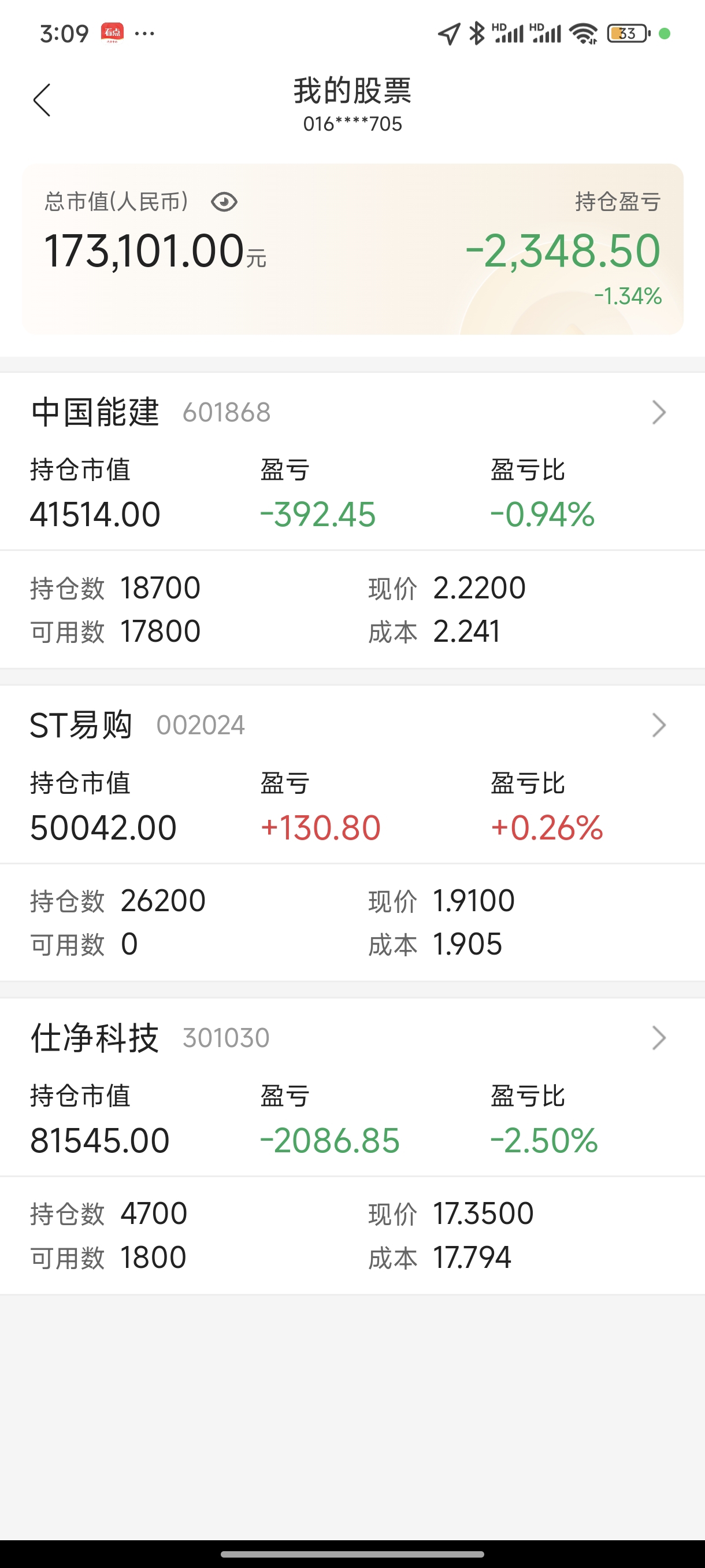Tap the Wi-Fi status icon

click(x=584, y=34)
